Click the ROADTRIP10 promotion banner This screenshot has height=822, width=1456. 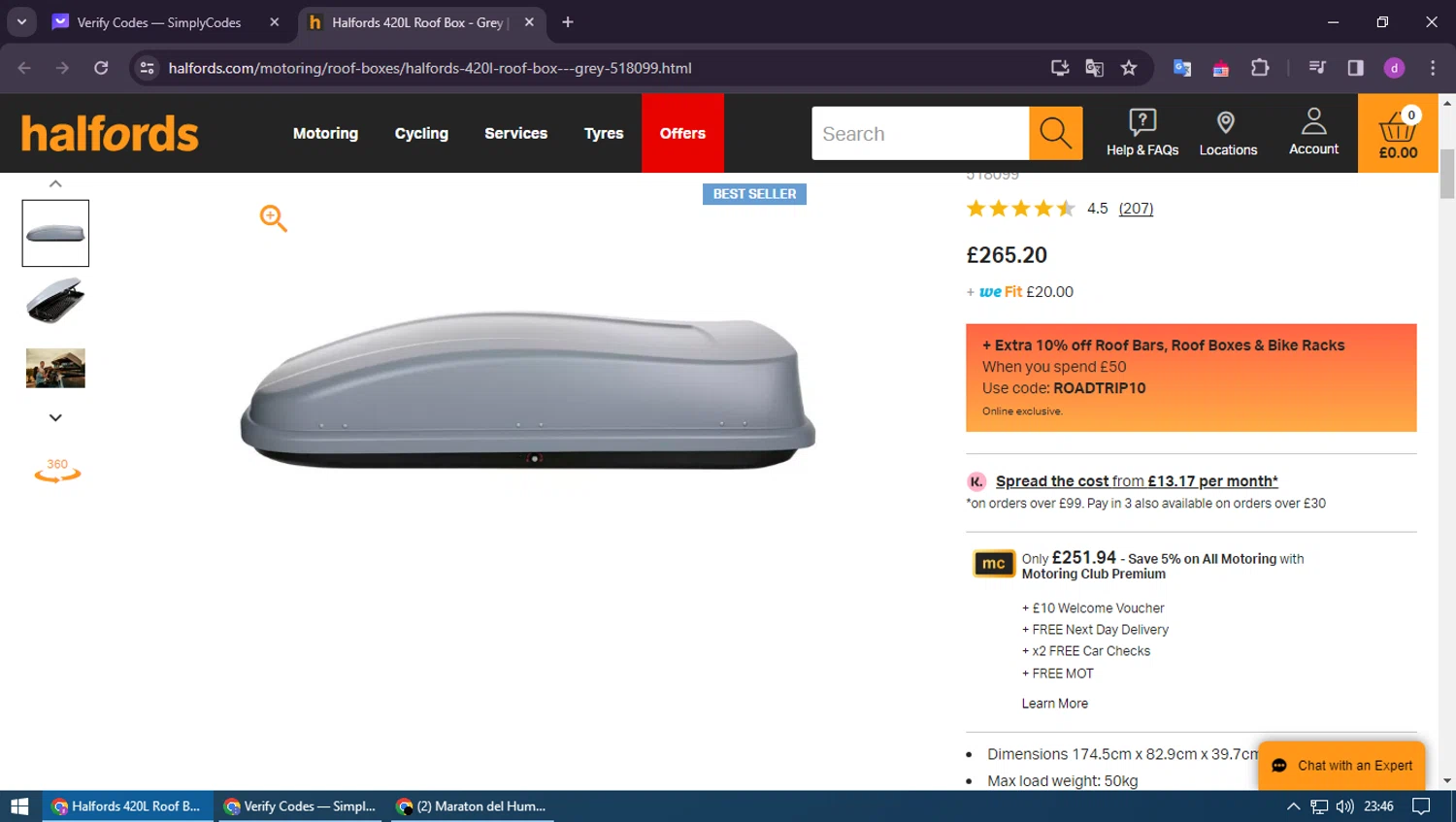click(1191, 378)
